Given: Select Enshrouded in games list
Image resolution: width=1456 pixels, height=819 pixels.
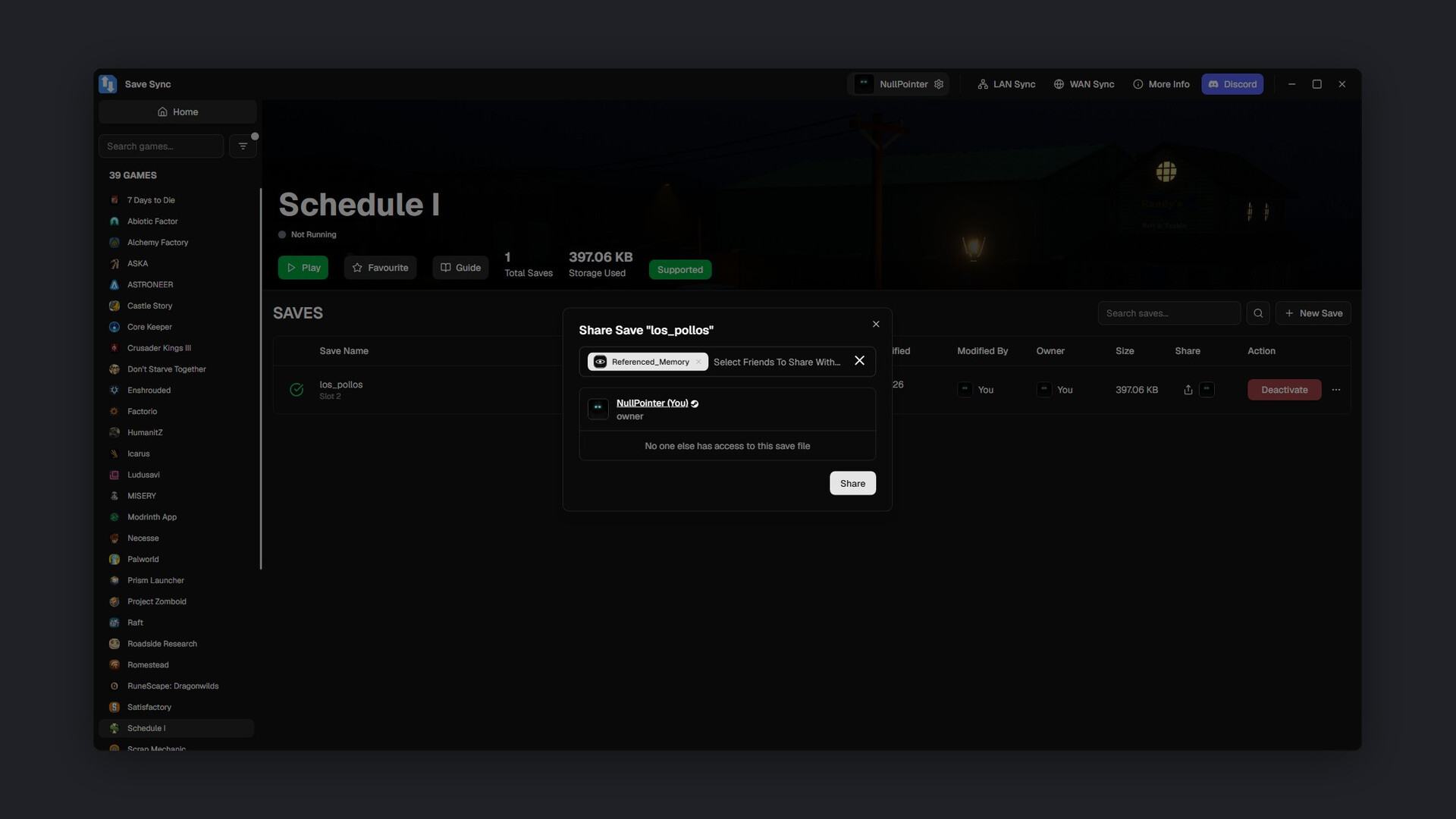Looking at the screenshot, I should point(176,391).
